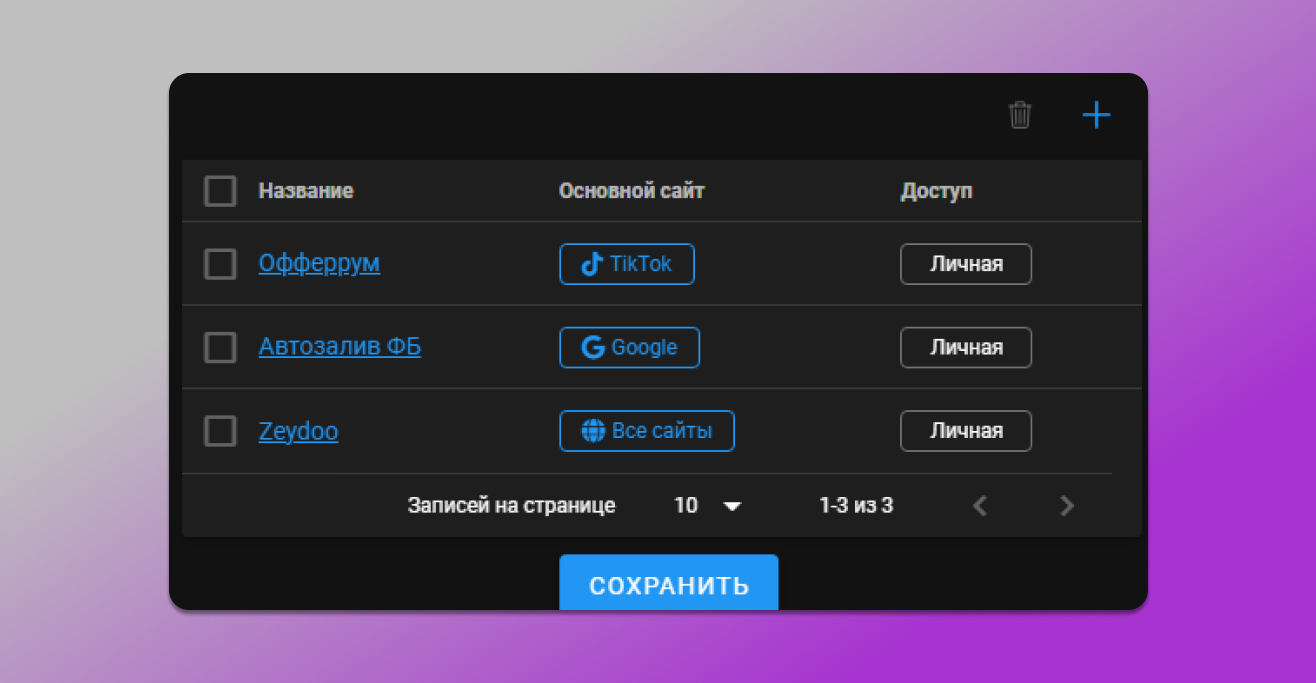
Task: Click the previous page arrow in pagination
Action: (x=980, y=506)
